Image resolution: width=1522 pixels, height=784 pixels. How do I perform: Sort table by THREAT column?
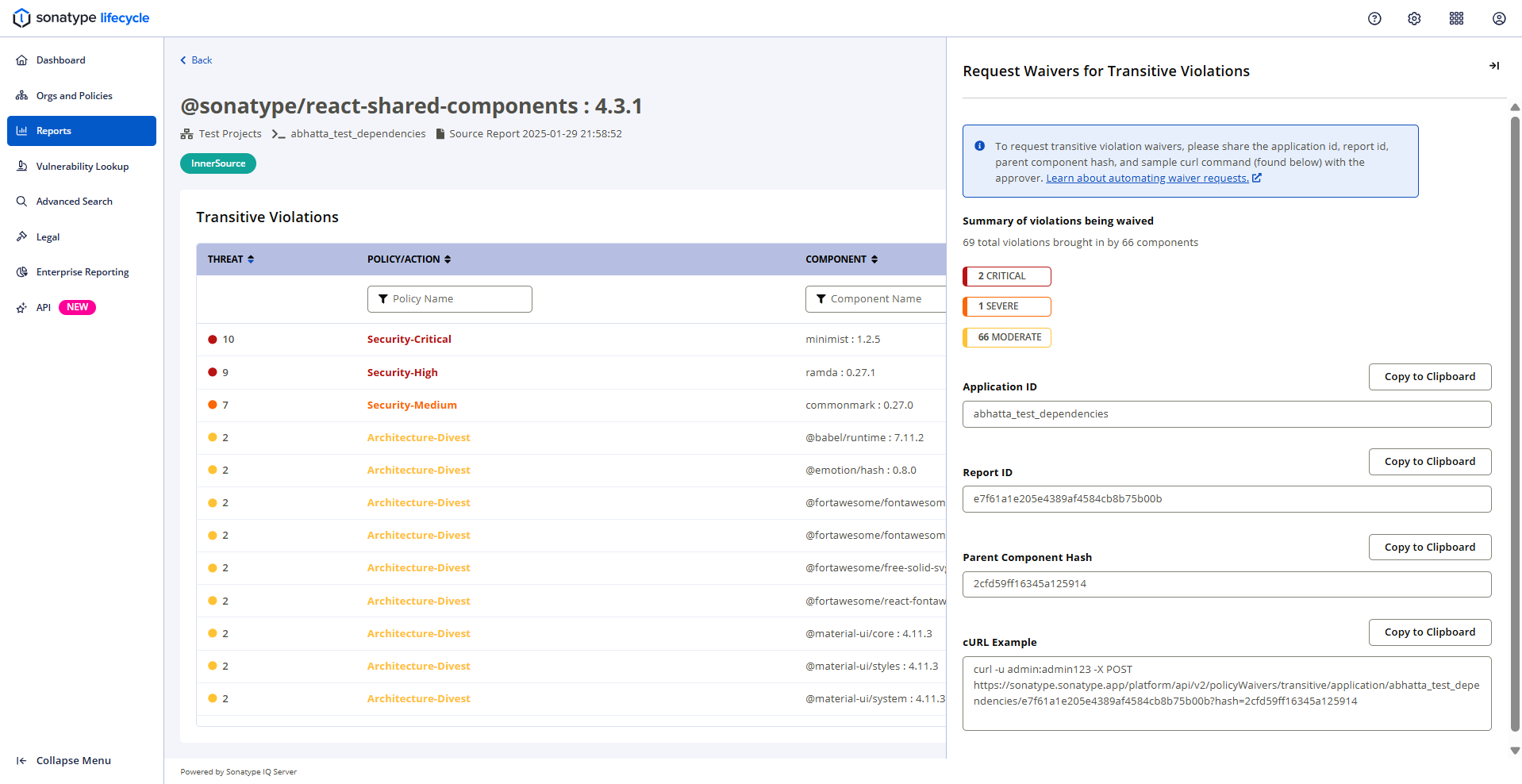point(231,259)
